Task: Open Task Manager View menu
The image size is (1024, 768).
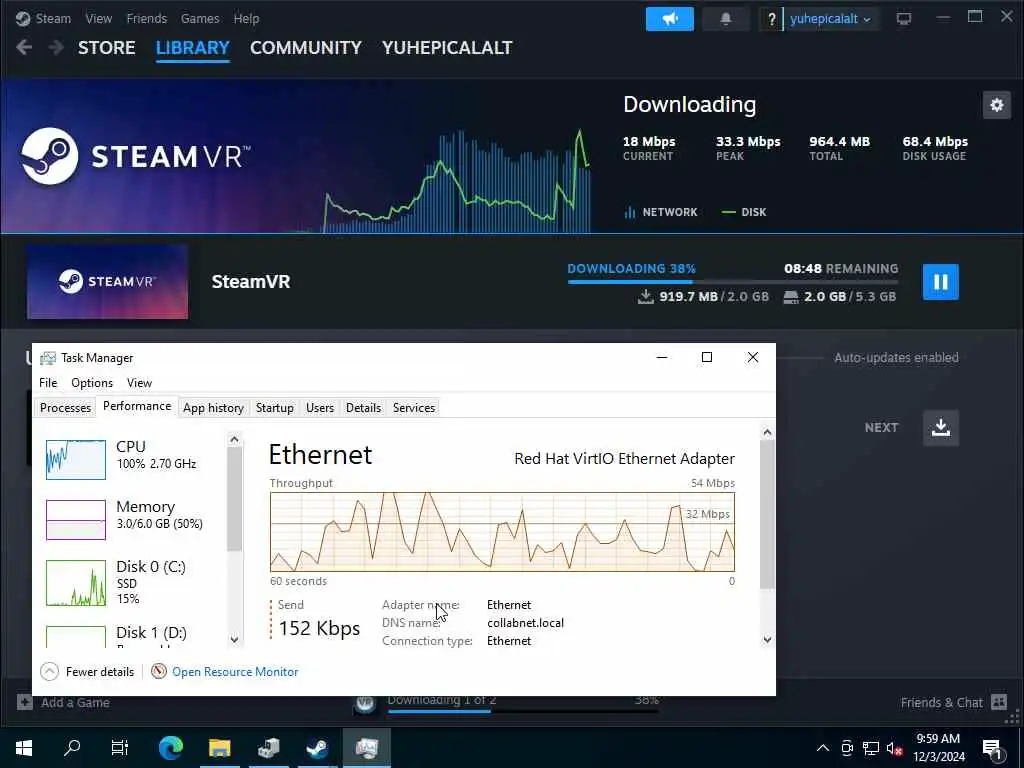Action: 139,383
